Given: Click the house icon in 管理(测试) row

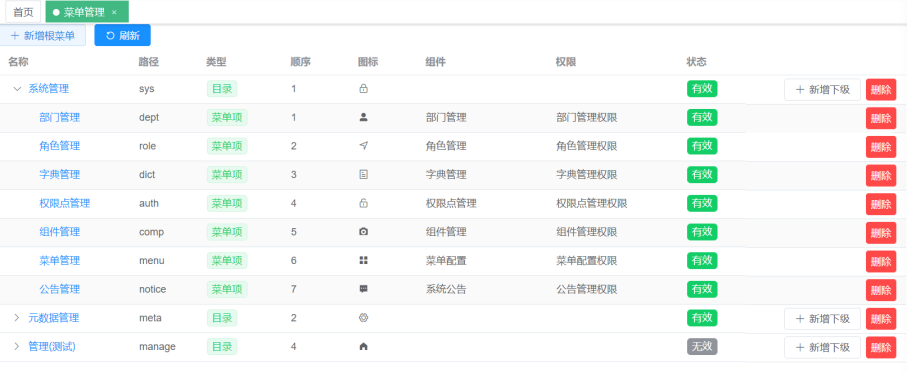Looking at the screenshot, I should (363, 347).
